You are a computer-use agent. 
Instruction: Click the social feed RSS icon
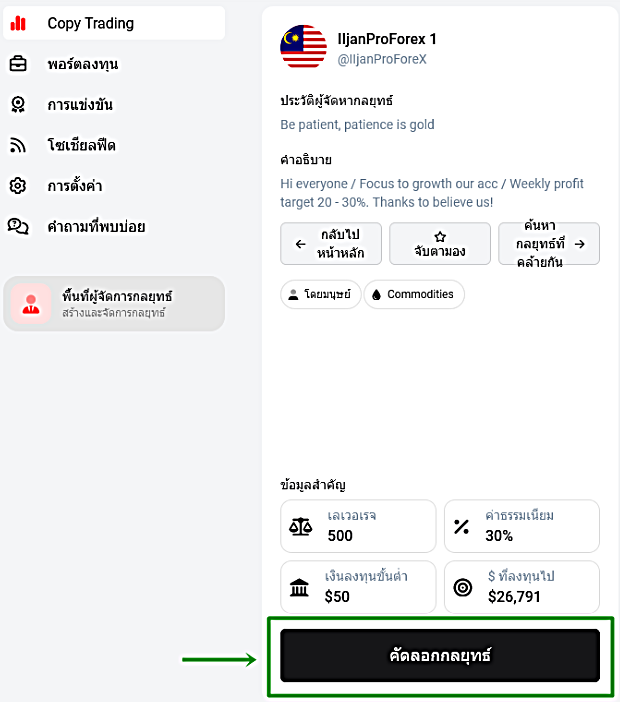[x=18, y=145]
